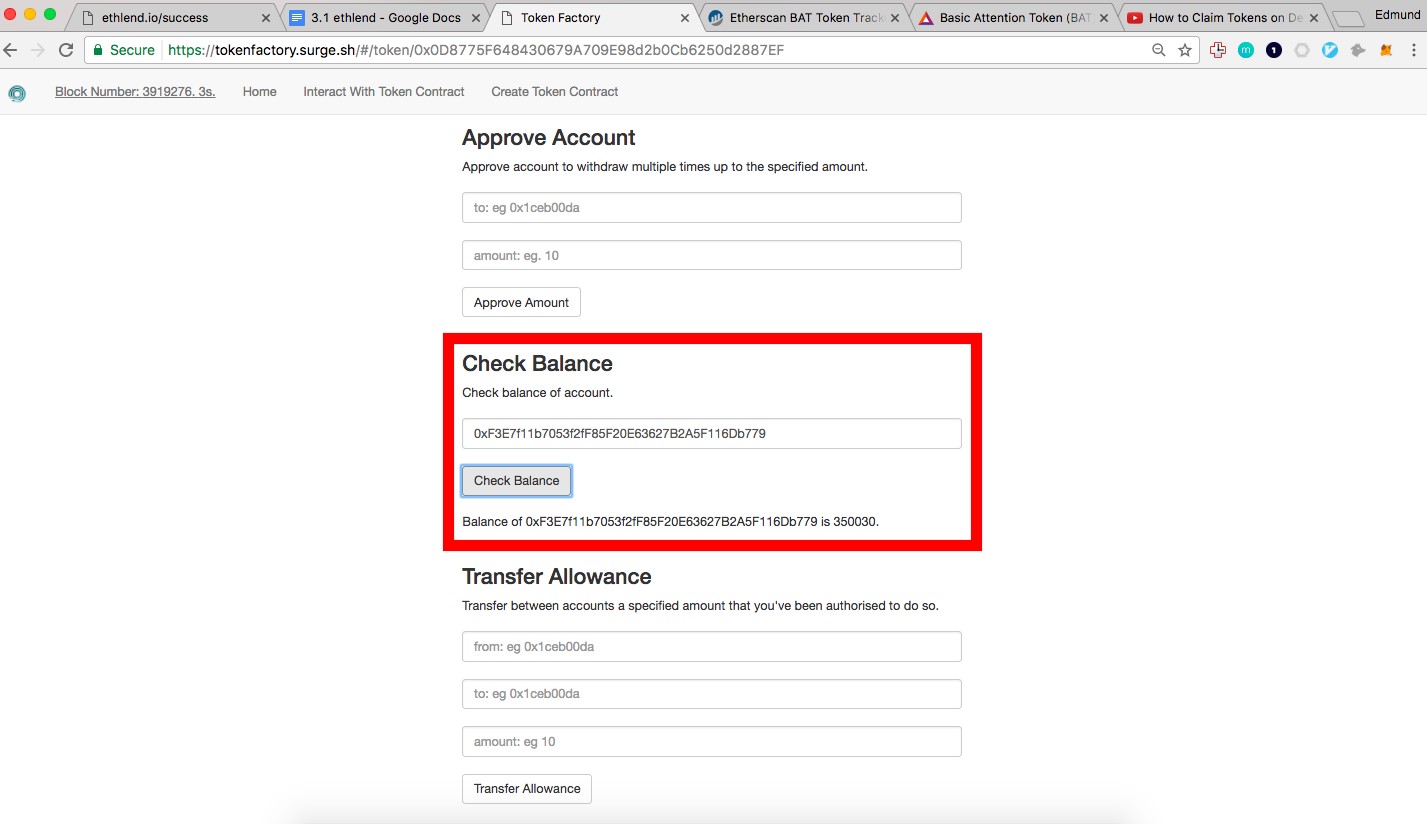Click the dark circle '1' extension icon
This screenshot has height=824, width=1427.
[1274, 50]
